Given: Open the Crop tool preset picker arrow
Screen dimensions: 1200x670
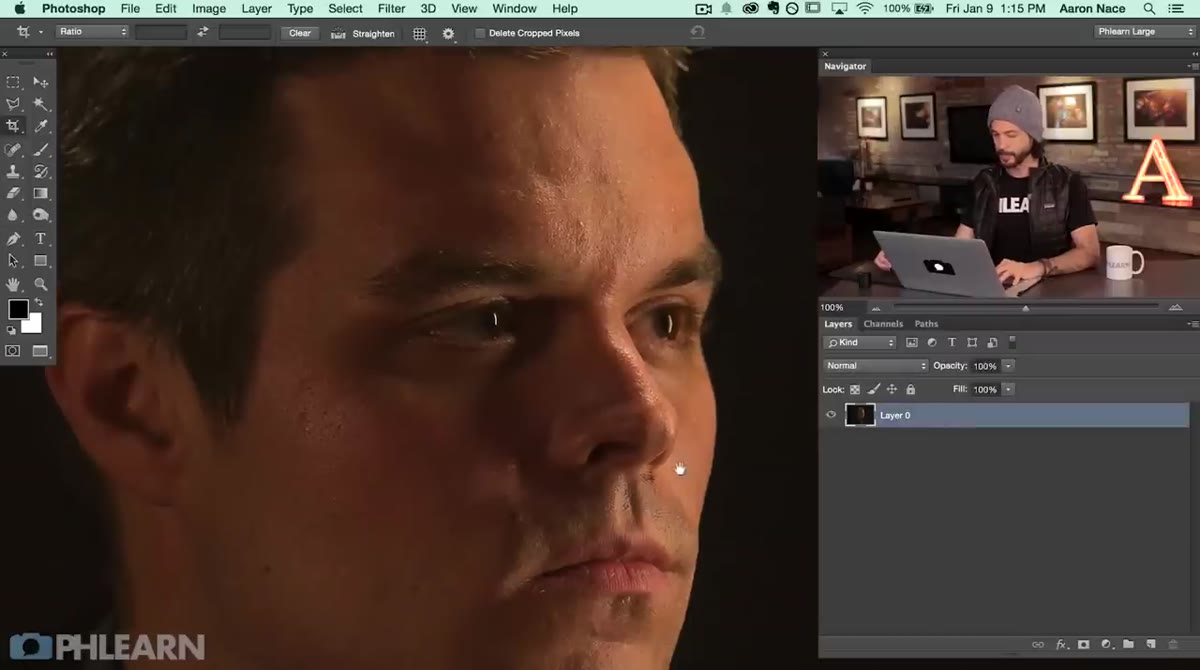Looking at the screenshot, I should [41, 32].
